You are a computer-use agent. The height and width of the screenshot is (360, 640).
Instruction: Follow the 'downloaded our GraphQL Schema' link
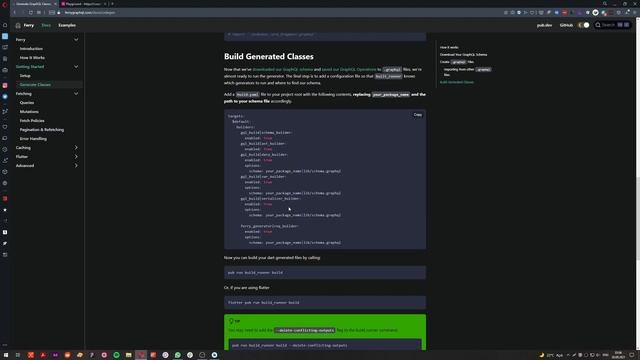coord(282,69)
